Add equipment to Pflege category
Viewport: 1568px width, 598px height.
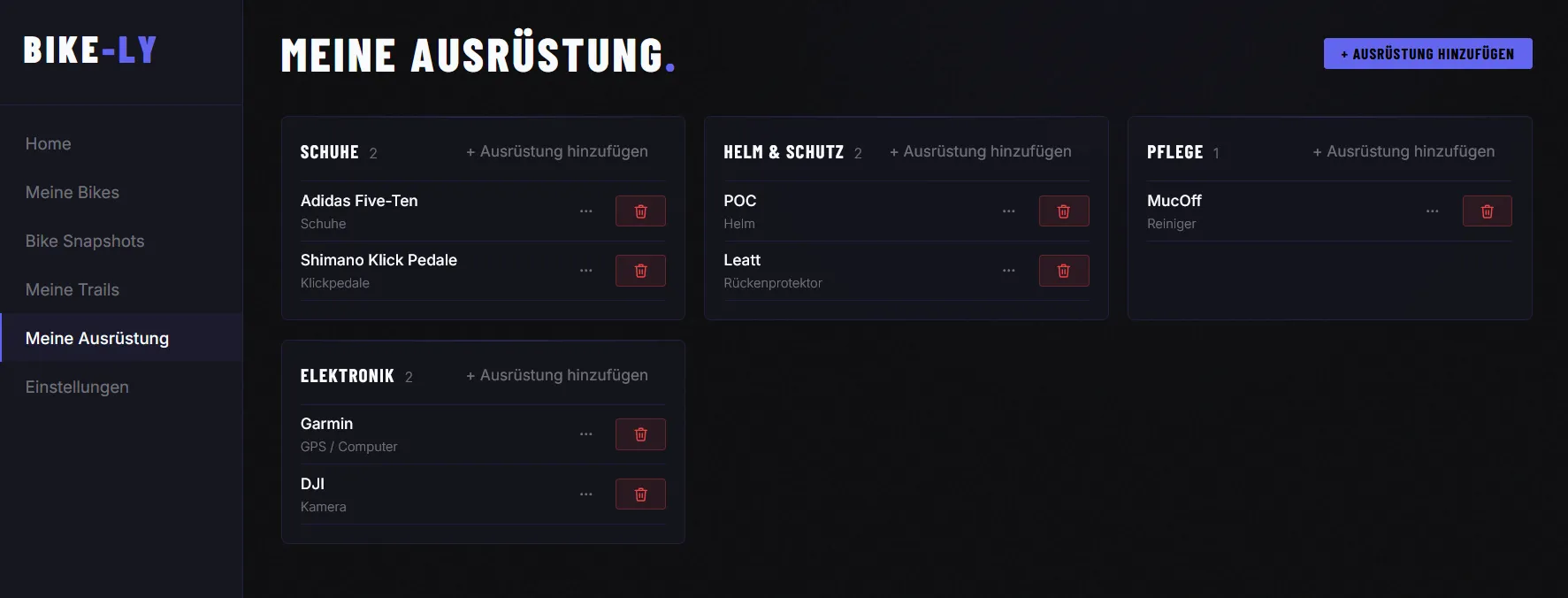coord(1404,152)
